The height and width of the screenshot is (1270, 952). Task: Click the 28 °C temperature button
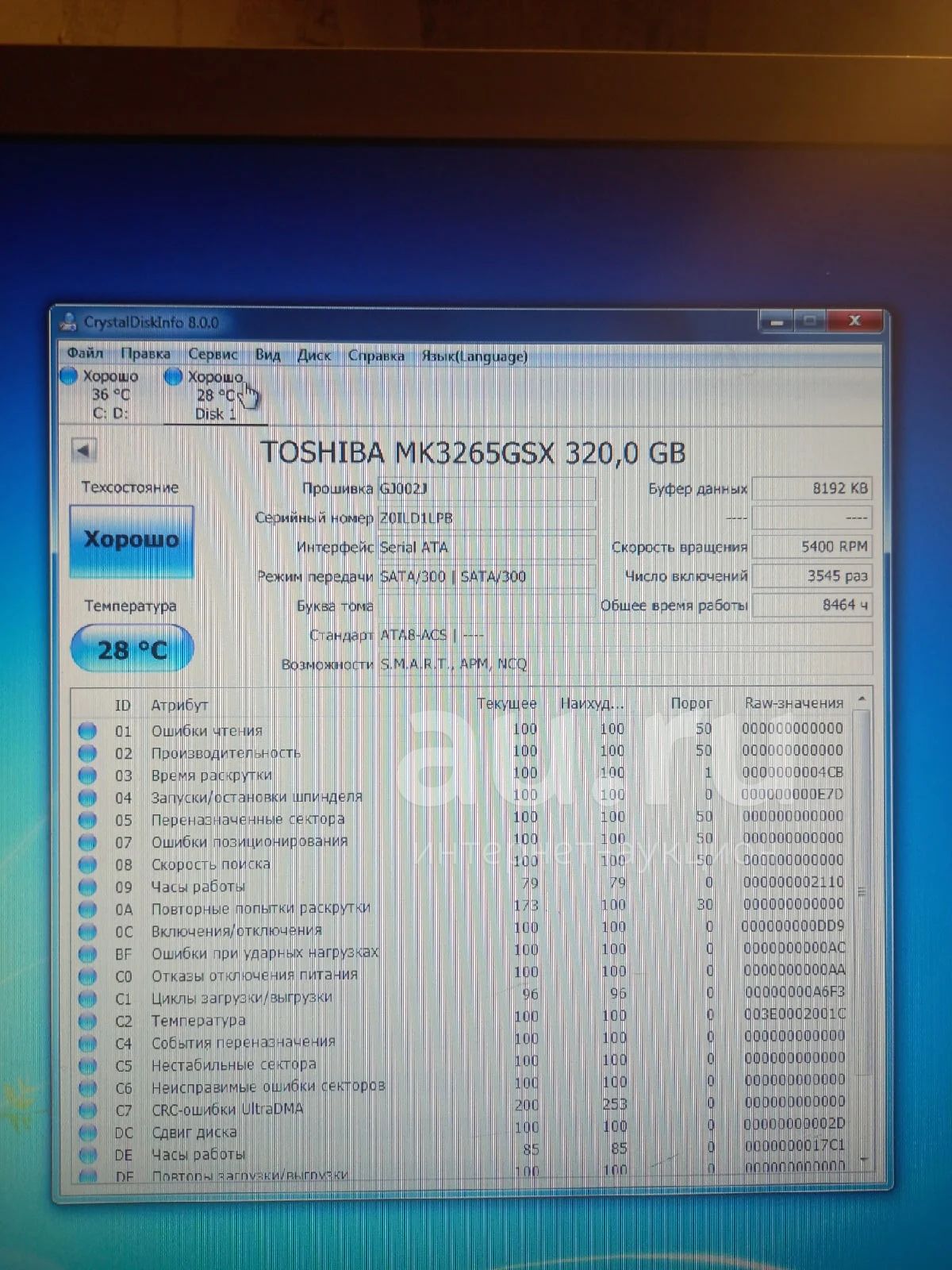pos(132,650)
